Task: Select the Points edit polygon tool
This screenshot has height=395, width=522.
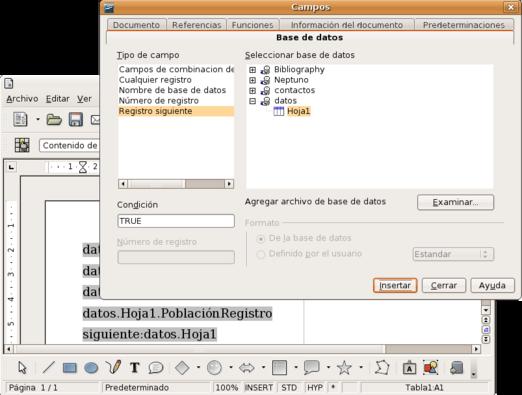Action: 382,367
